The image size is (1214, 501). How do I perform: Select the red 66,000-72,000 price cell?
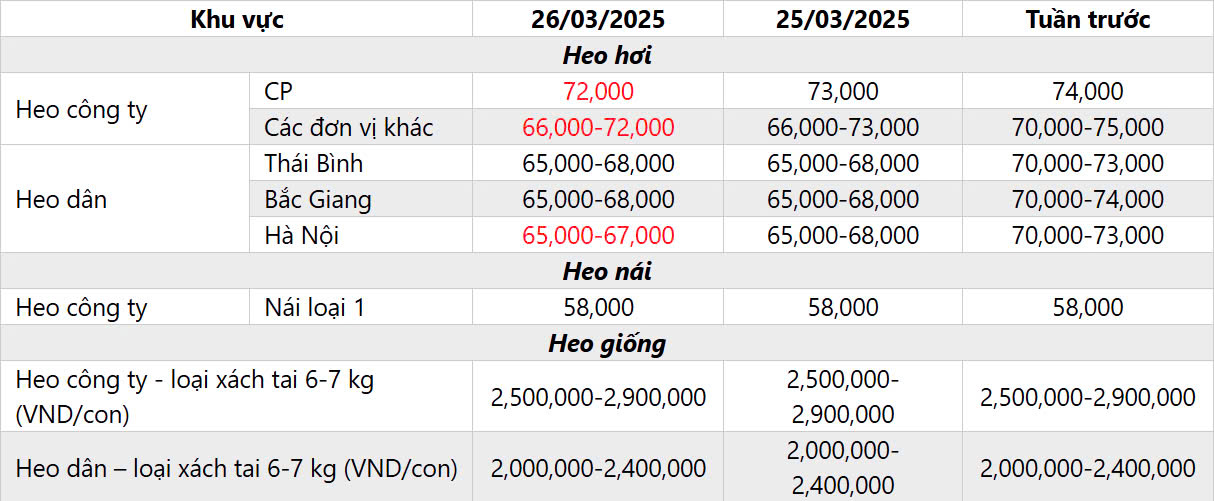598,128
